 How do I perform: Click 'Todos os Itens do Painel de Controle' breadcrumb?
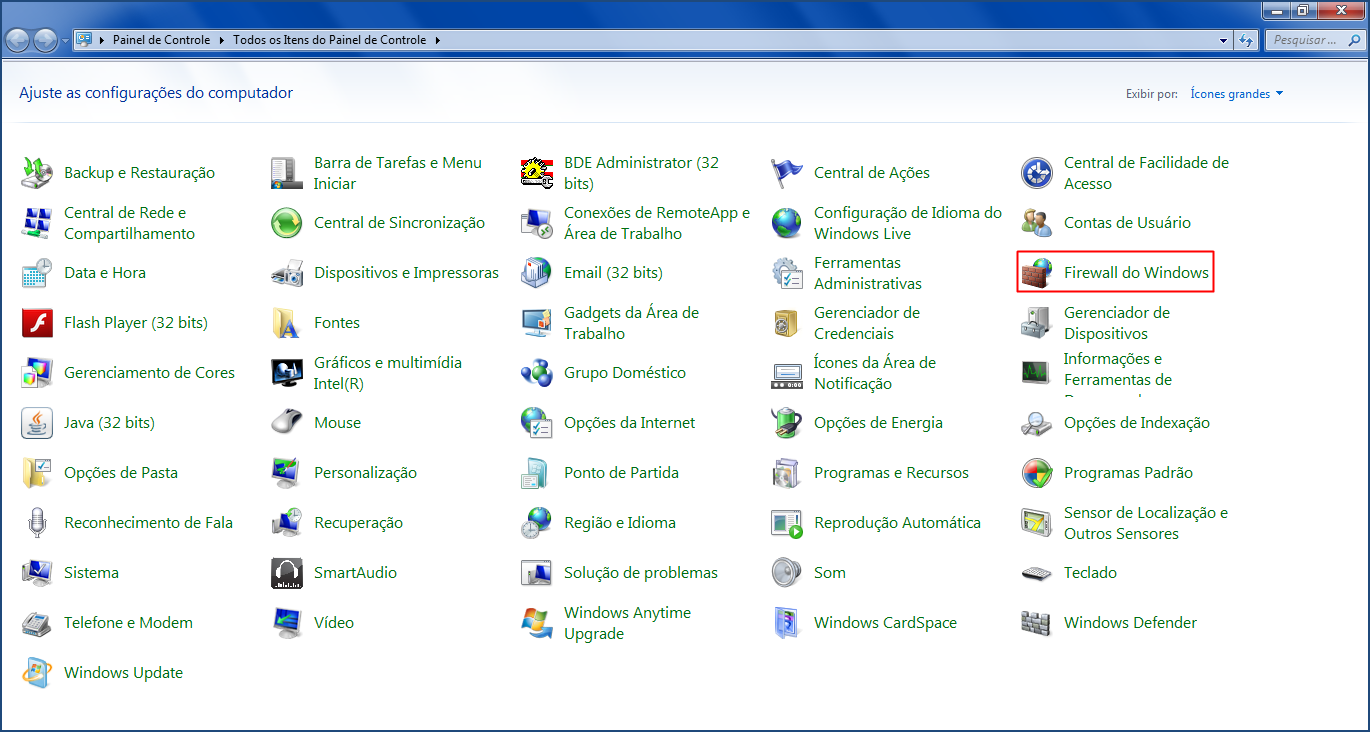coord(330,40)
